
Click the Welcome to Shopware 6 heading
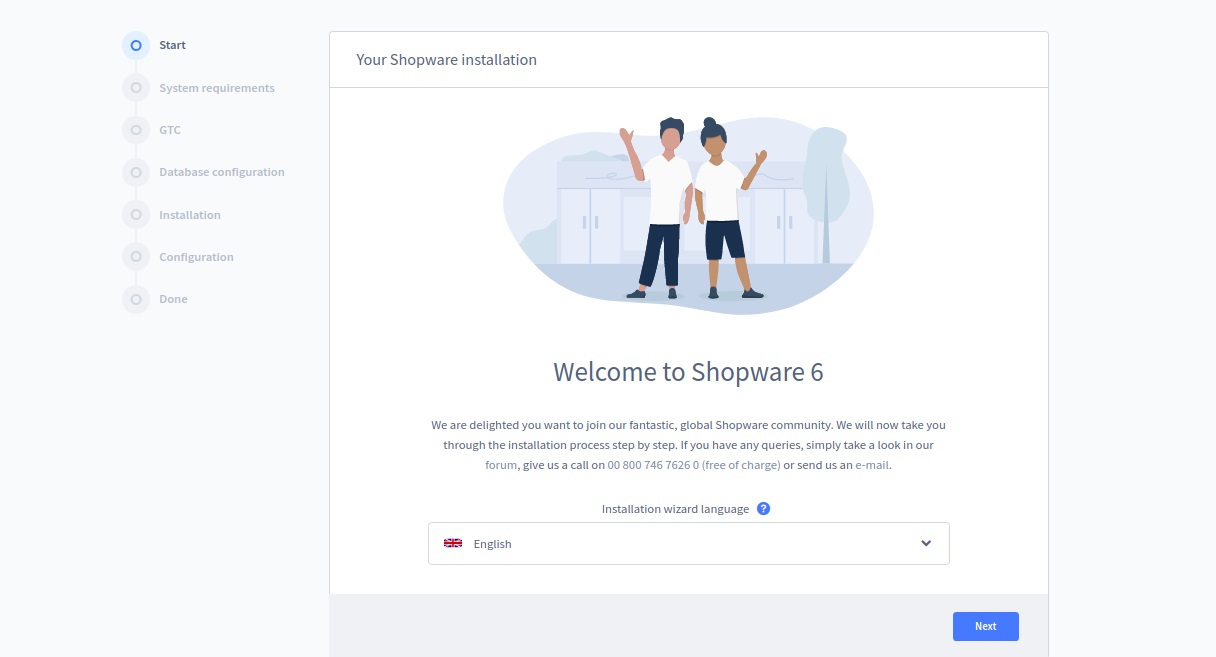pos(688,372)
